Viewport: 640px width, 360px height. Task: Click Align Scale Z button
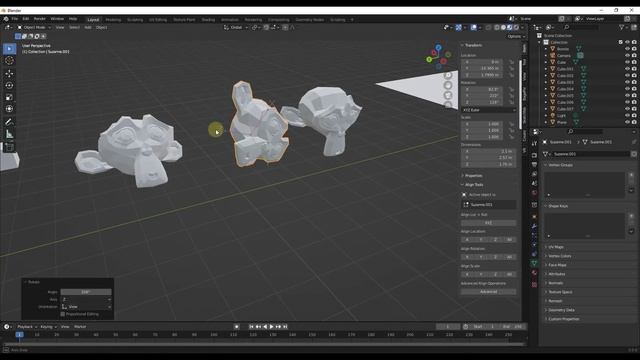click(x=496, y=274)
